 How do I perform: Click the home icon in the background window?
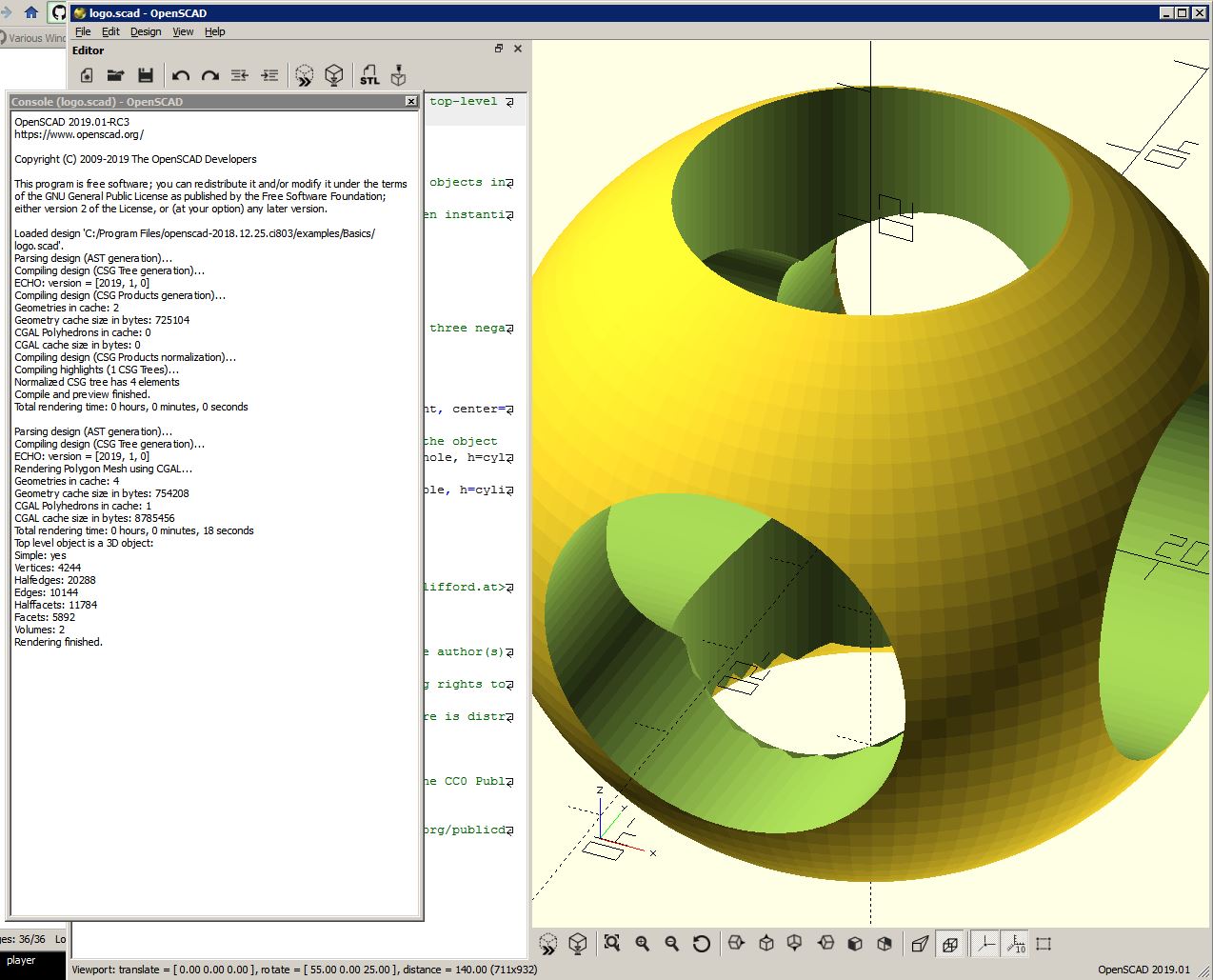[x=31, y=12]
